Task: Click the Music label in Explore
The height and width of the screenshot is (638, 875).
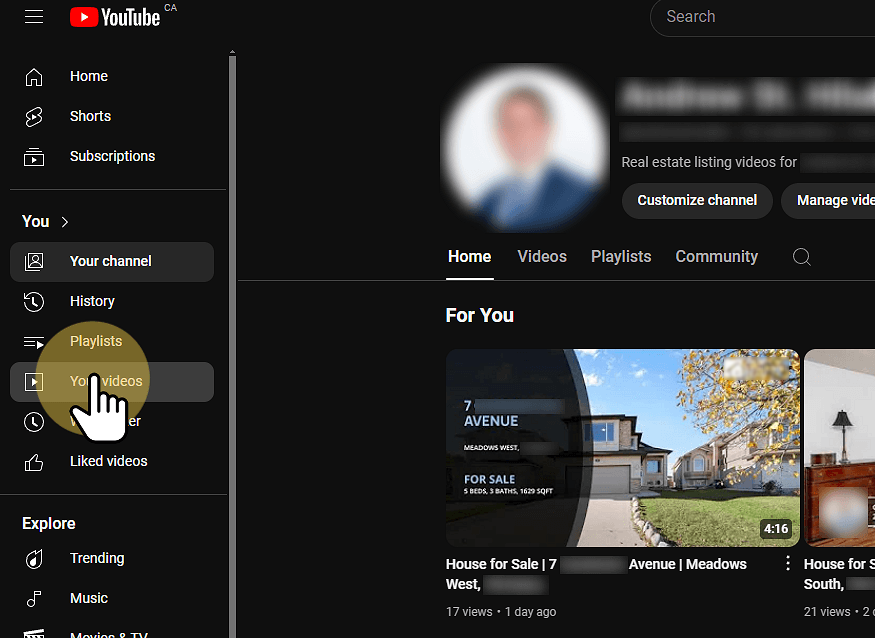Action: [x=89, y=599]
